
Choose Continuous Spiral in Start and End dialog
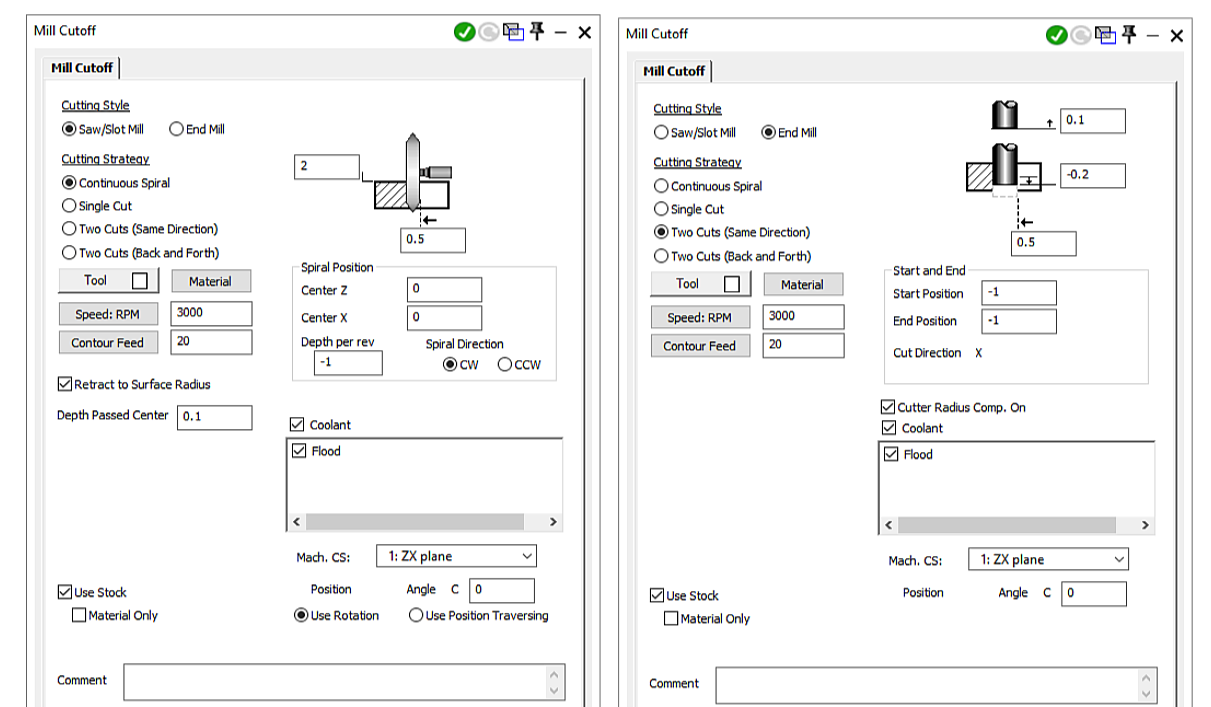(x=708, y=186)
